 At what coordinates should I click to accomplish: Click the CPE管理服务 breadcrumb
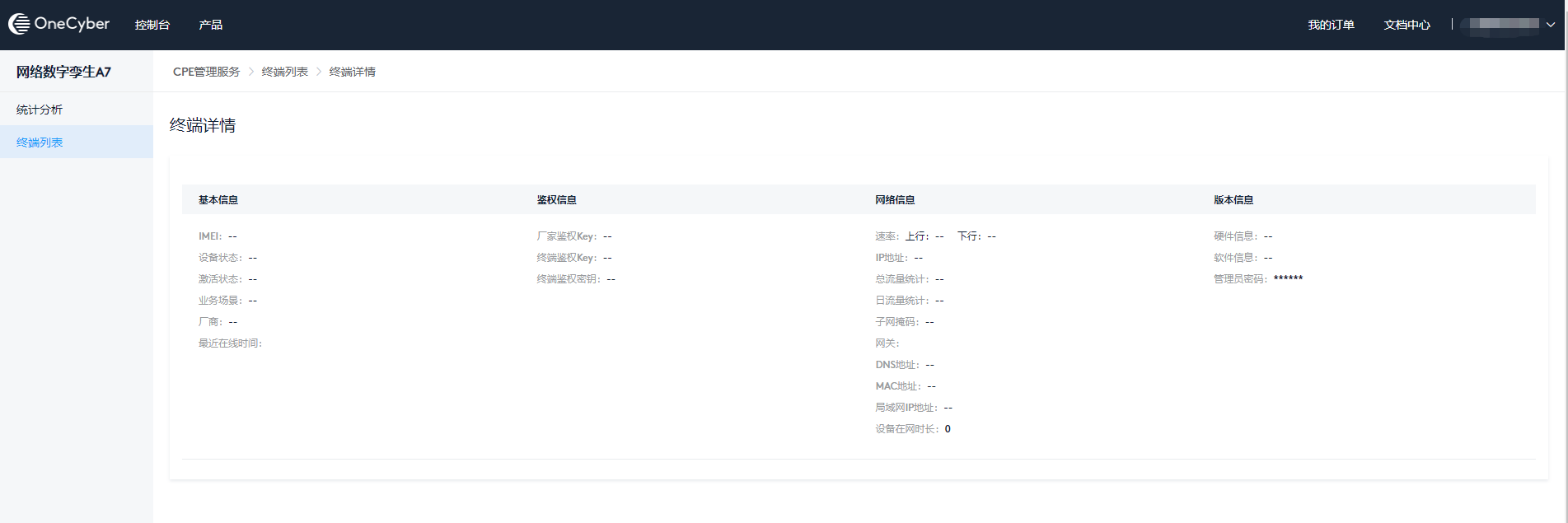(x=206, y=72)
